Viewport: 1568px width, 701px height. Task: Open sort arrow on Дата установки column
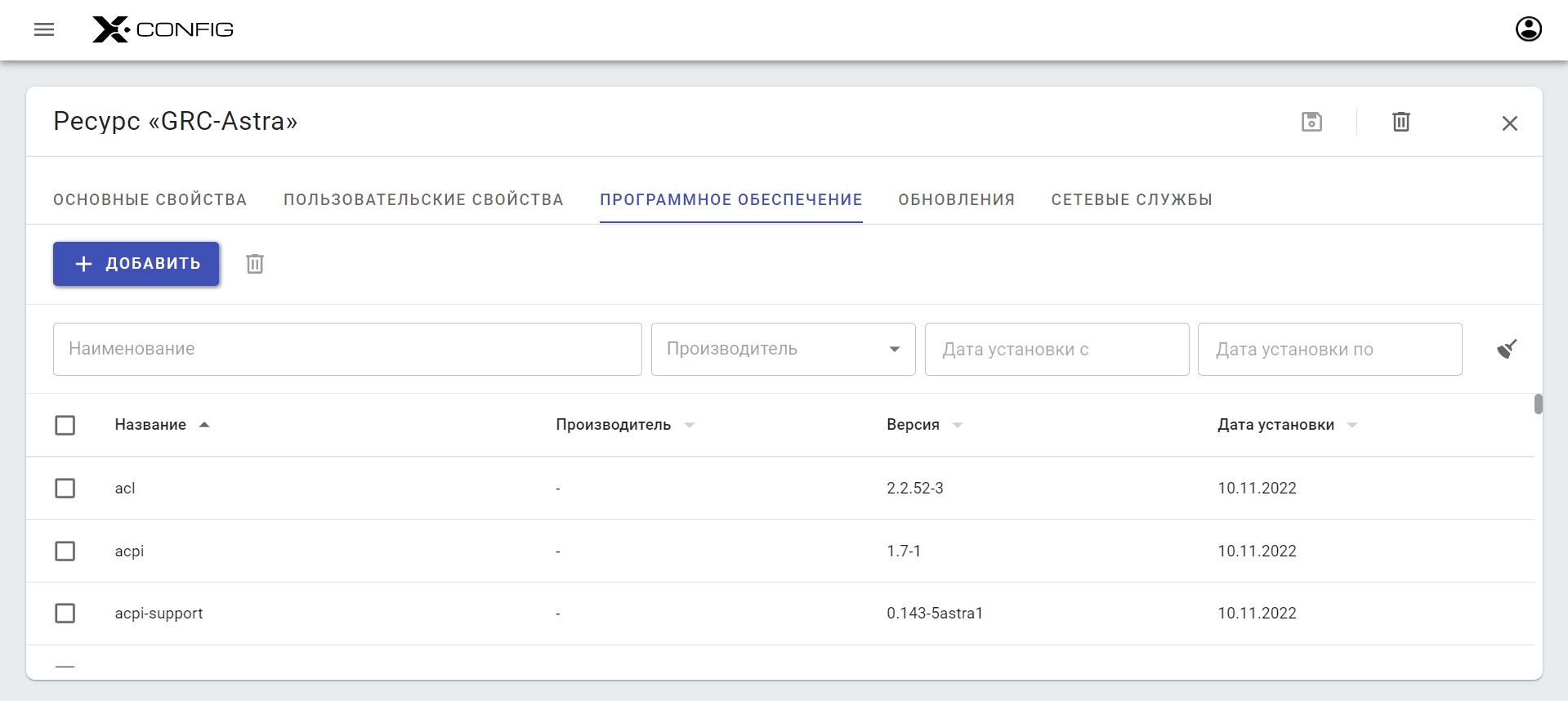point(1351,426)
